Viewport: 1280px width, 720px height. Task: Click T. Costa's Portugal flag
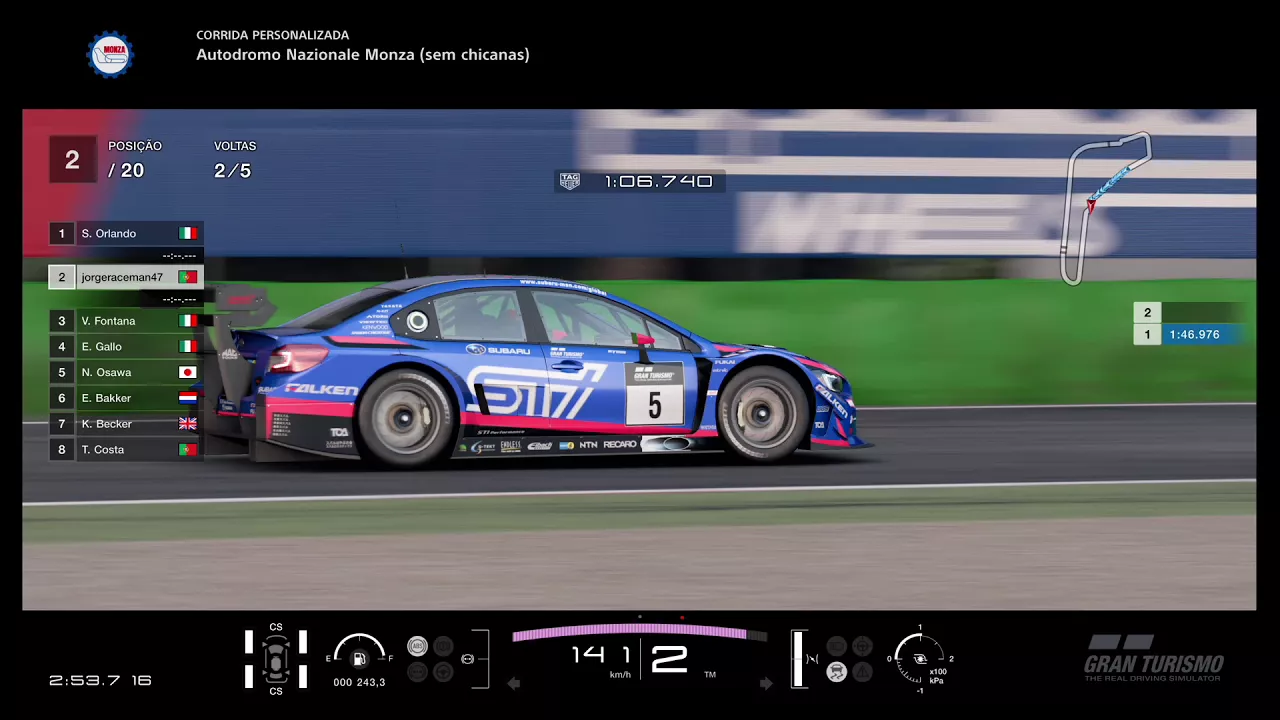coord(188,450)
